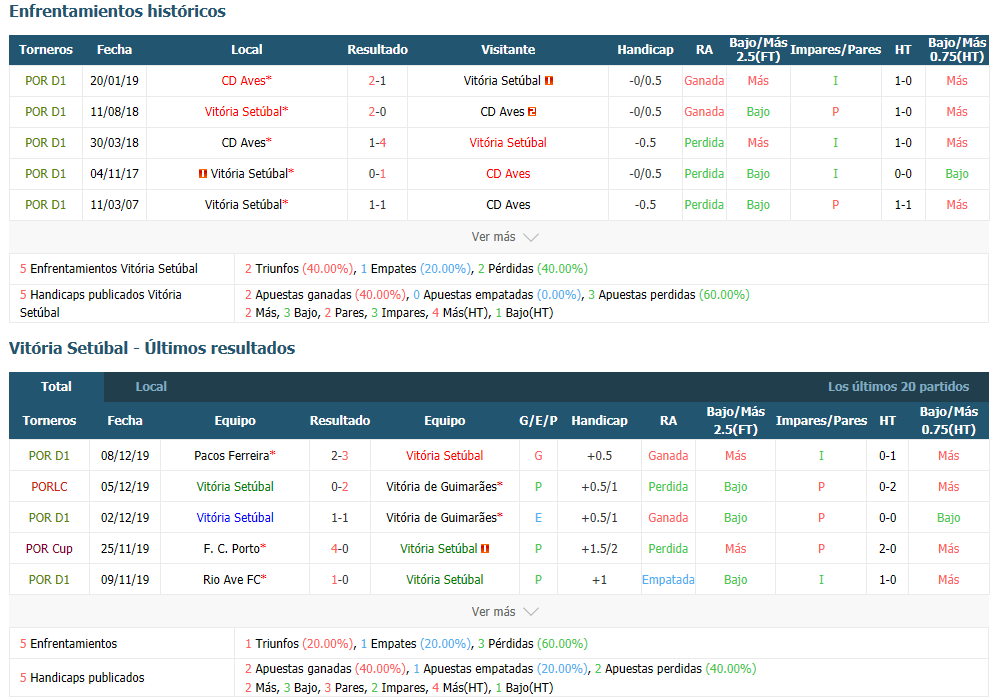Viewport: 1004px width, 699px height.
Task: Open 'Los últimos 20 partidos' filter
Action: tap(898, 387)
